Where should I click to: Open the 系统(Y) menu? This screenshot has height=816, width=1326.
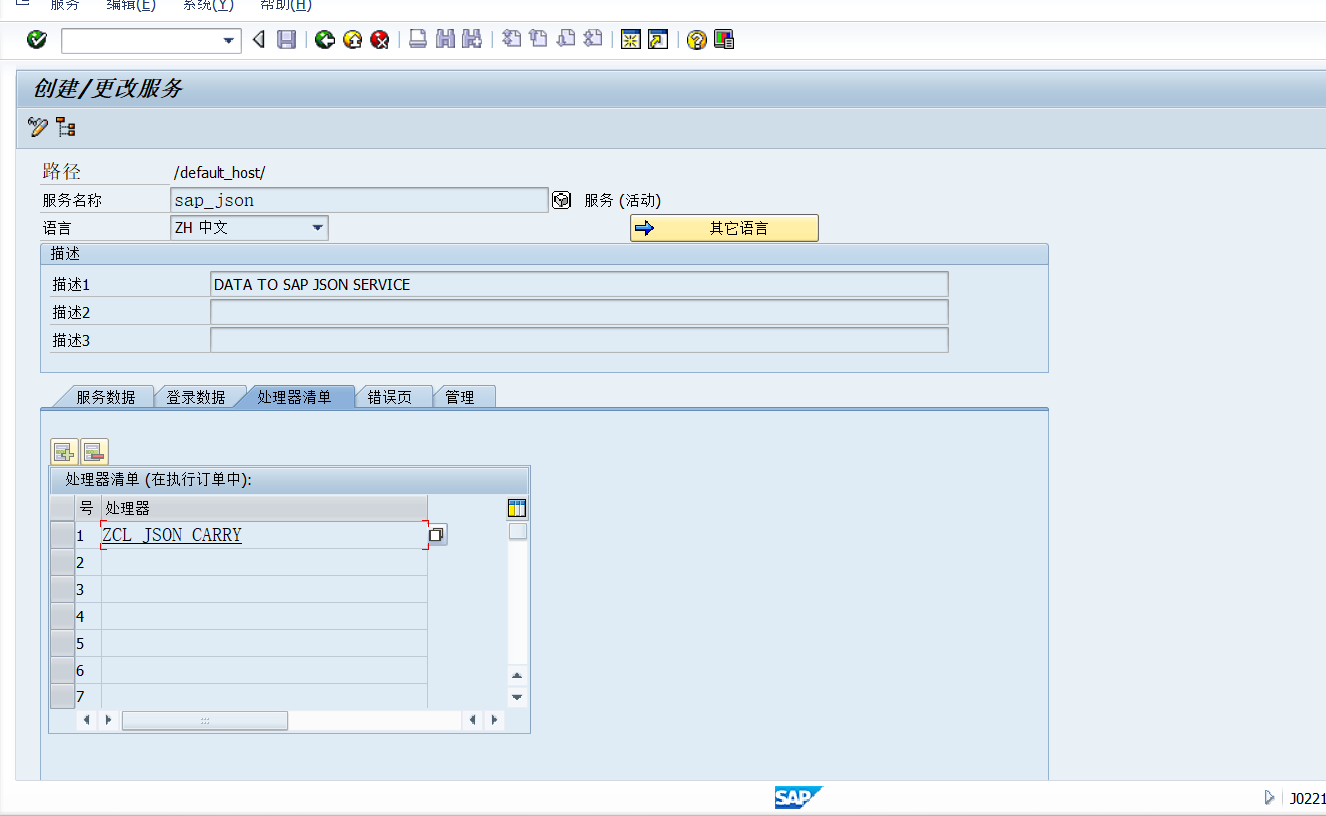pos(208,5)
